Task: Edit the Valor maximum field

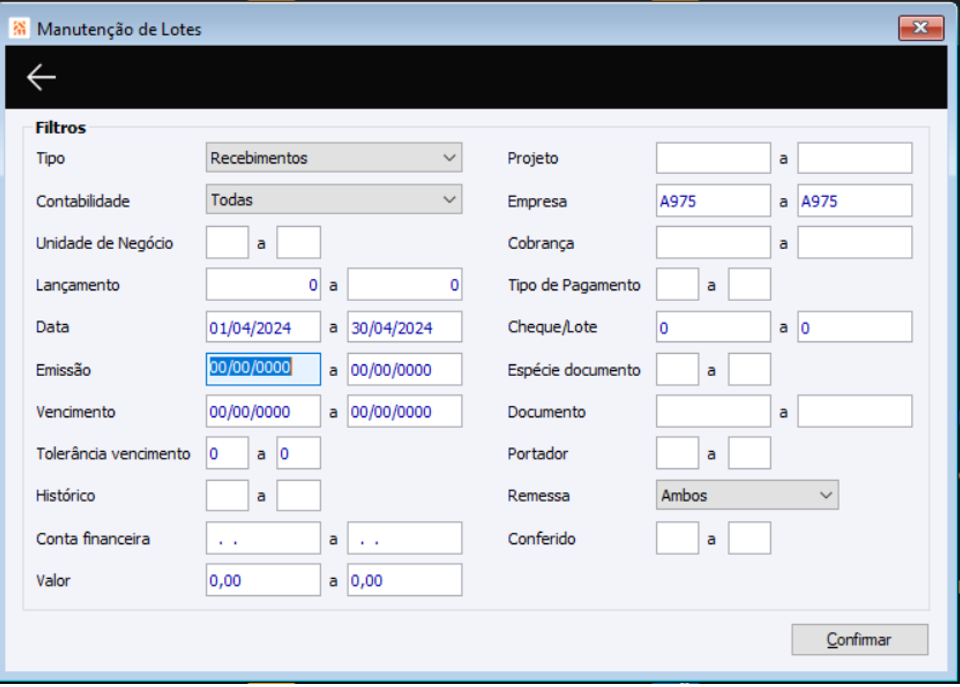Action: [405, 580]
